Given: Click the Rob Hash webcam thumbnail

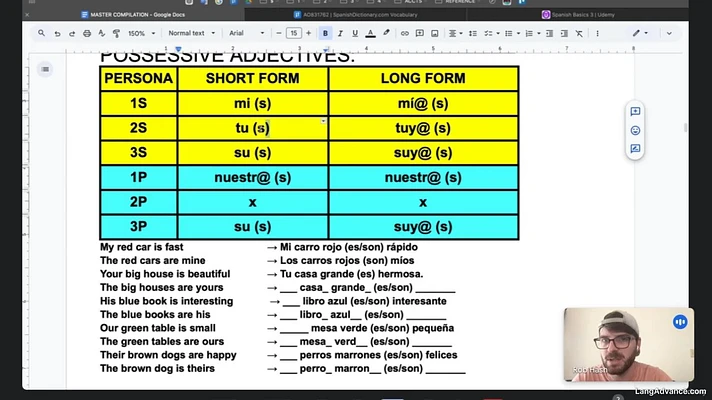Looking at the screenshot, I should [628, 345].
